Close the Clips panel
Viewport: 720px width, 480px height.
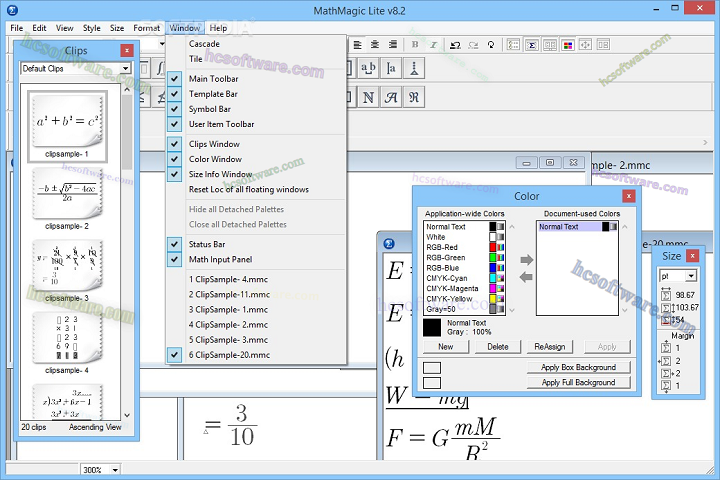(127, 50)
